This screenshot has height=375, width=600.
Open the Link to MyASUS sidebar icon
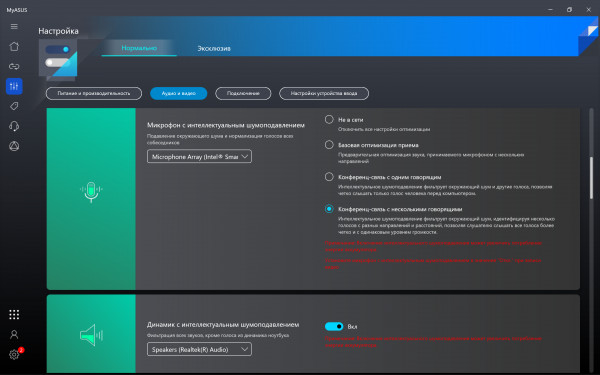14,66
